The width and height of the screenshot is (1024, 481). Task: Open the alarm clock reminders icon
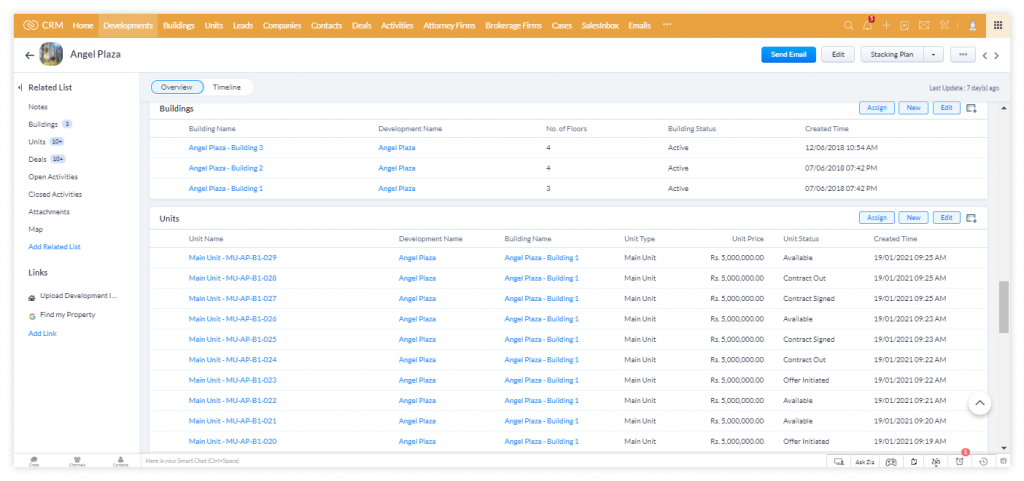coord(959,461)
